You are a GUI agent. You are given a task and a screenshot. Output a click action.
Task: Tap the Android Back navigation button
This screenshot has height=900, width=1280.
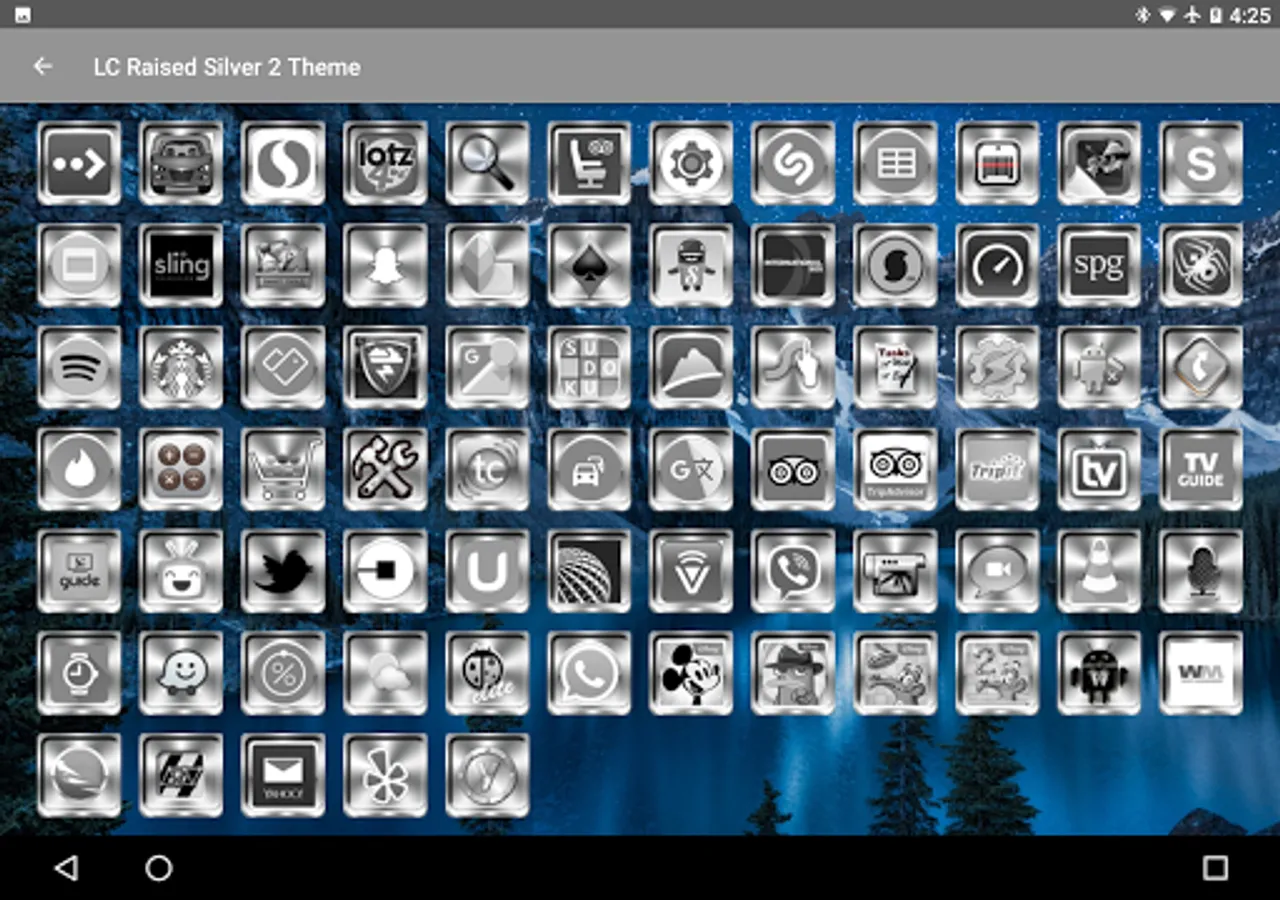pos(66,868)
